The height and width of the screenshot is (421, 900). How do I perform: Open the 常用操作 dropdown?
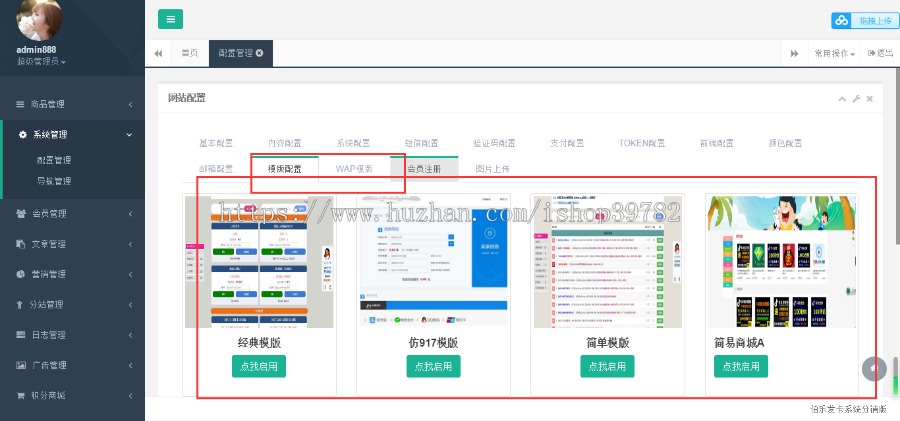tap(835, 53)
